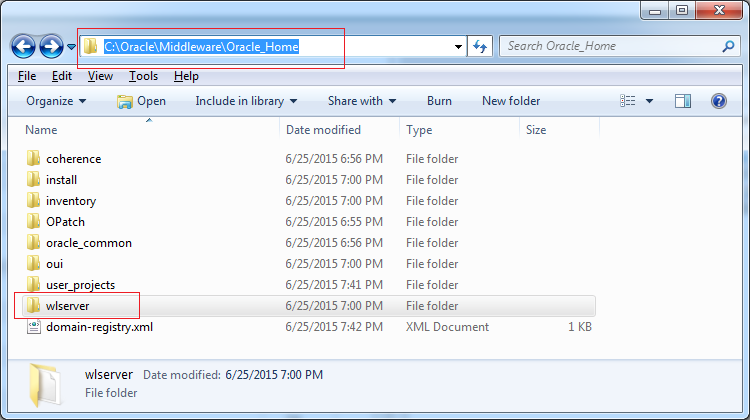Click the details pane date modified value
The height and width of the screenshot is (420, 750).
tap(274, 375)
